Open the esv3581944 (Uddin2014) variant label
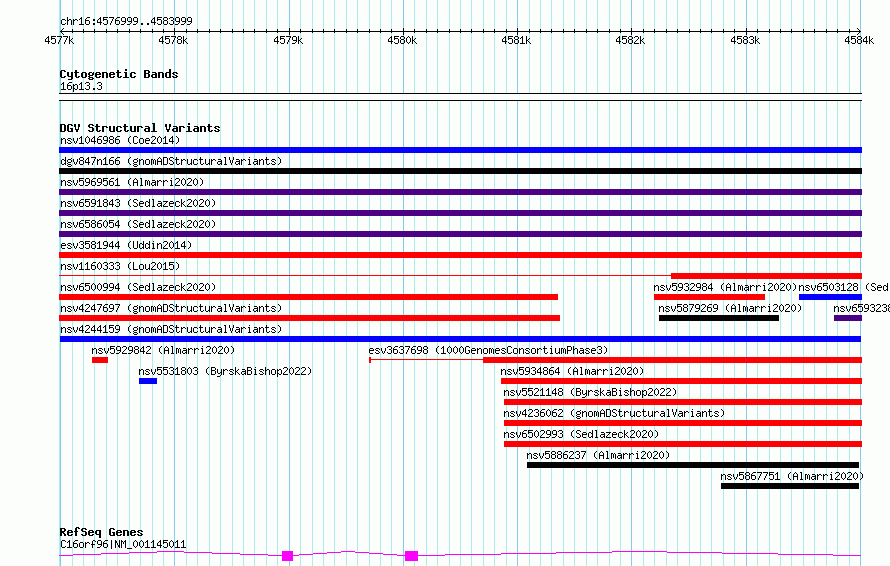The image size is (890, 566). (x=126, y=245)
